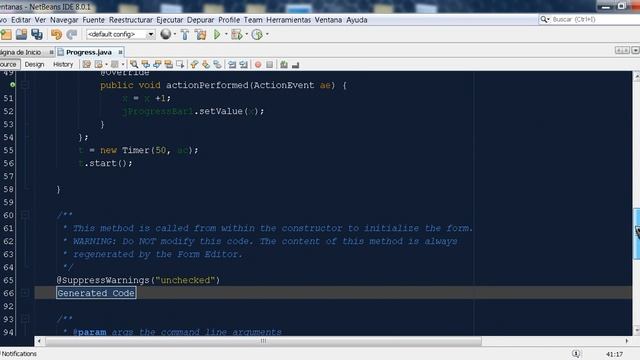Screen dimensions: 640x360
Task: Open the Fuente menu
Action: (x=93, y=20)
